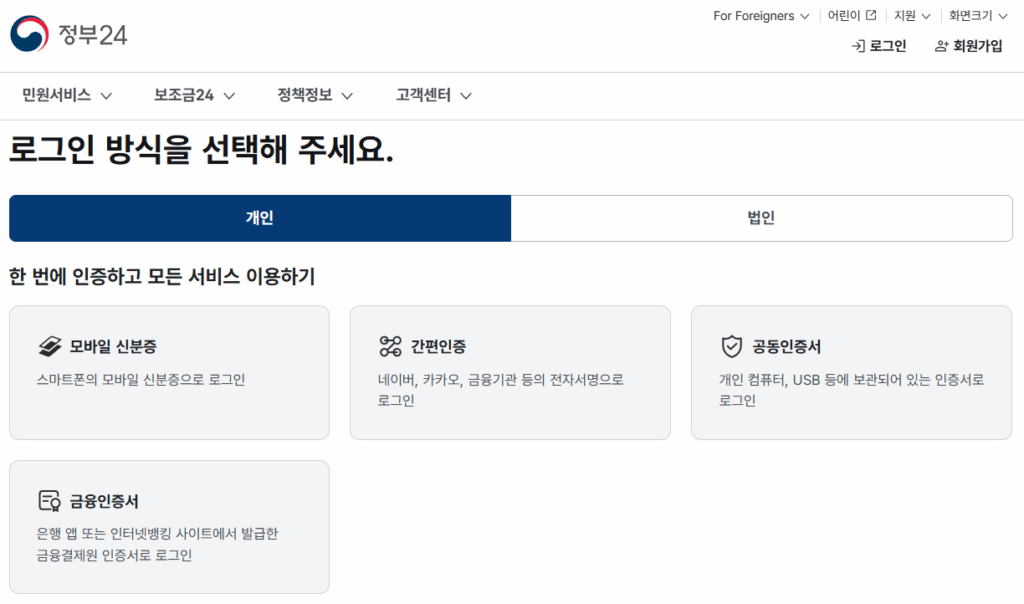Switch to the 법인 login tab
The height and width of the screenshot is (604, 1024).
(x=761, y=218)
